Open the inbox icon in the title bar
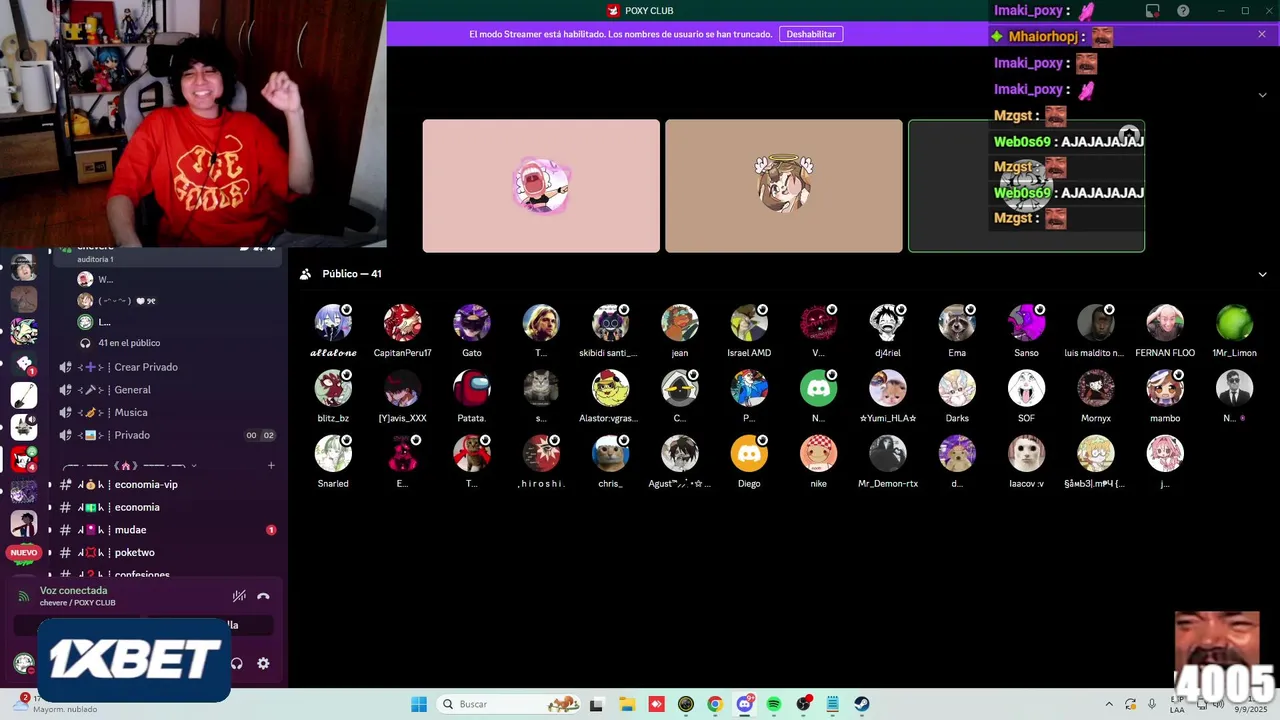Image resolution: width=1280 pixels, height=720 pixels. 1153,11
